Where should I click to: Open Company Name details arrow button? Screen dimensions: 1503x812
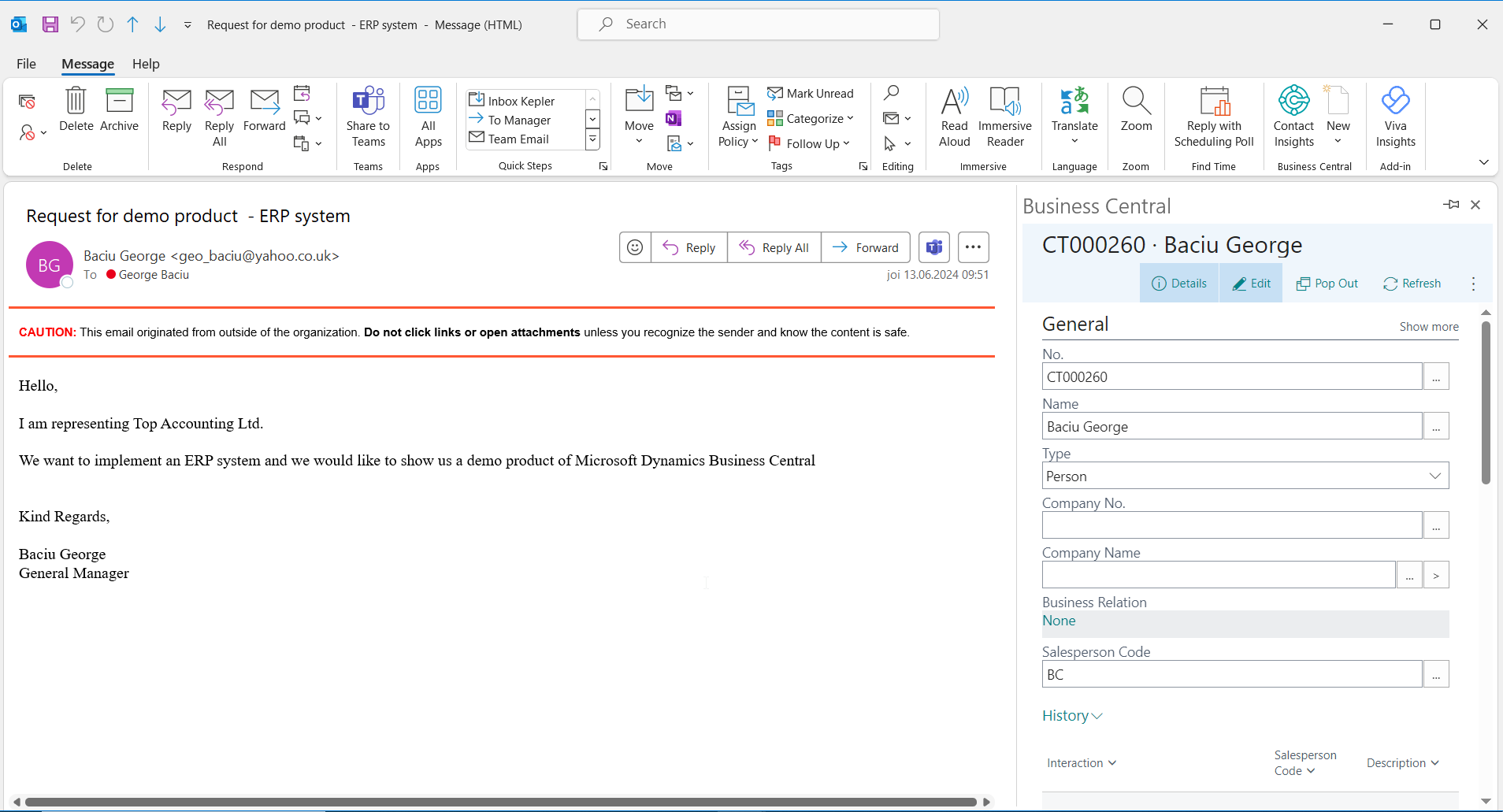[1436, 575]
